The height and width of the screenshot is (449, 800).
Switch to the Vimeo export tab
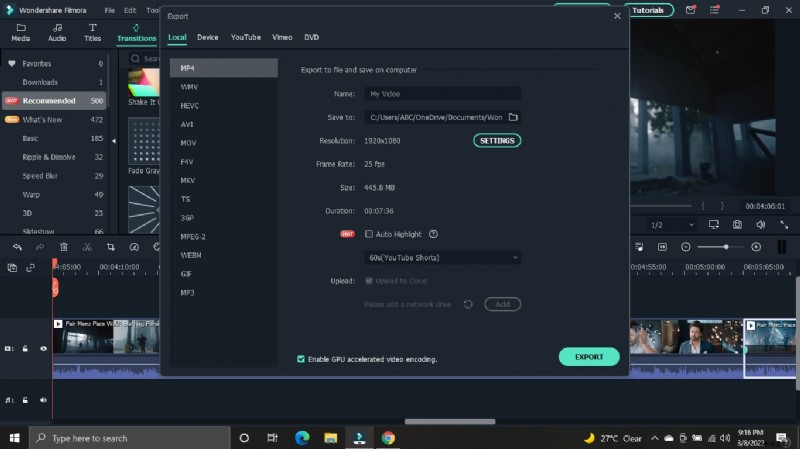click(282, 37)
